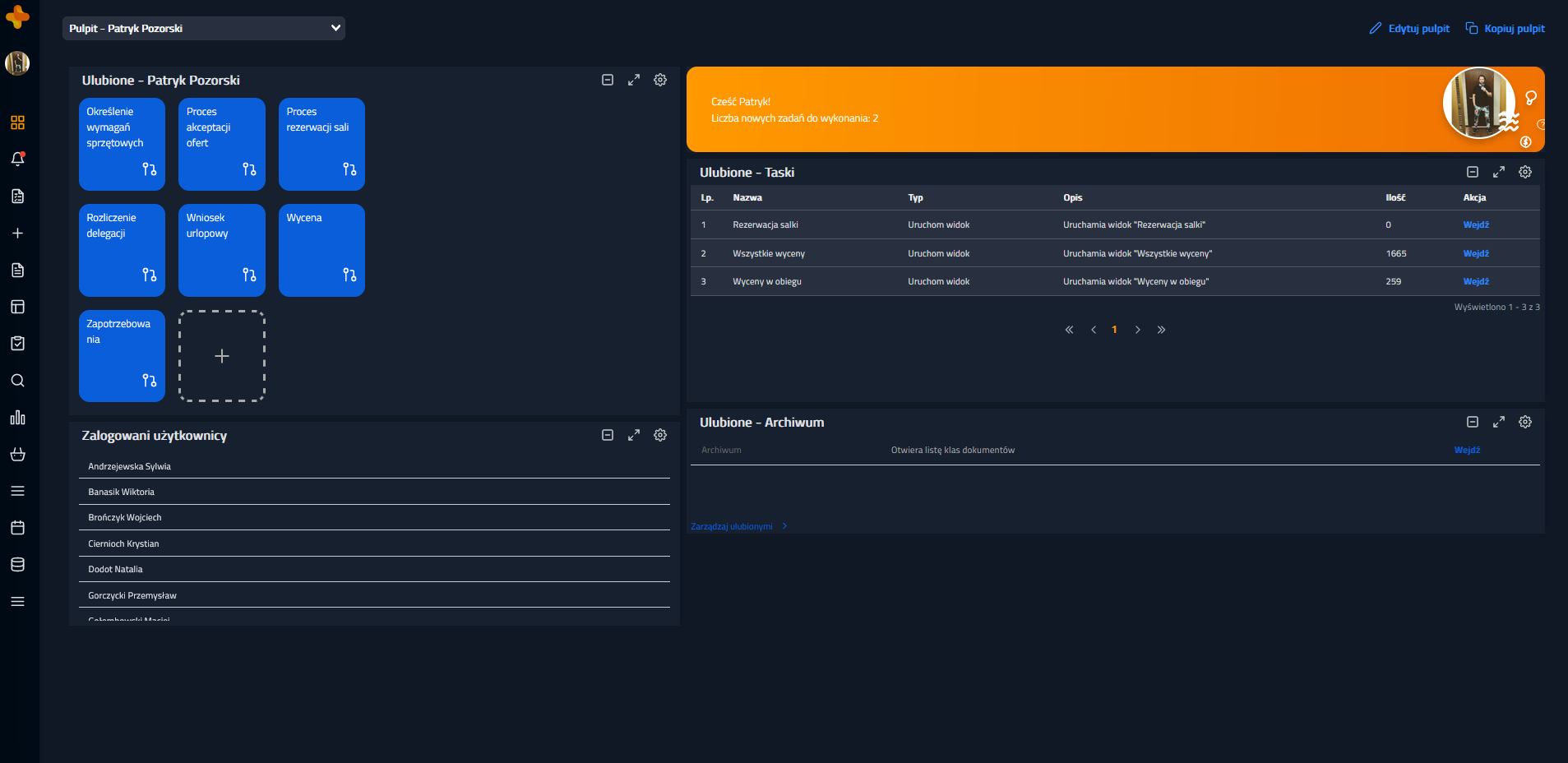Expand Ulubione - Patryk Pozorski panel to fullscreen
Viewport: 1568px width, 763px height.
click(x=634, y=80)
